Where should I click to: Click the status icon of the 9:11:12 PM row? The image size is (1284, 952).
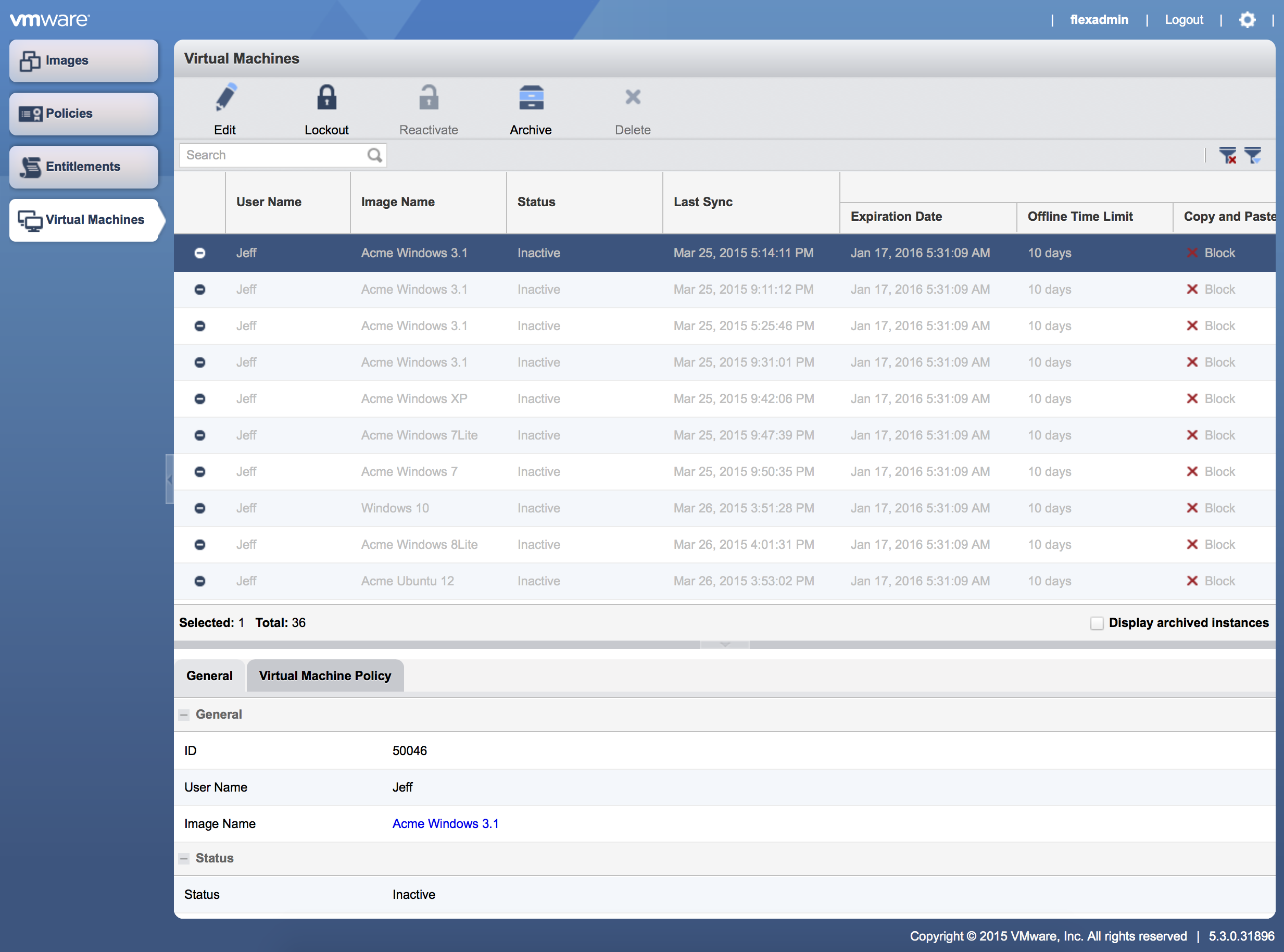200,289
